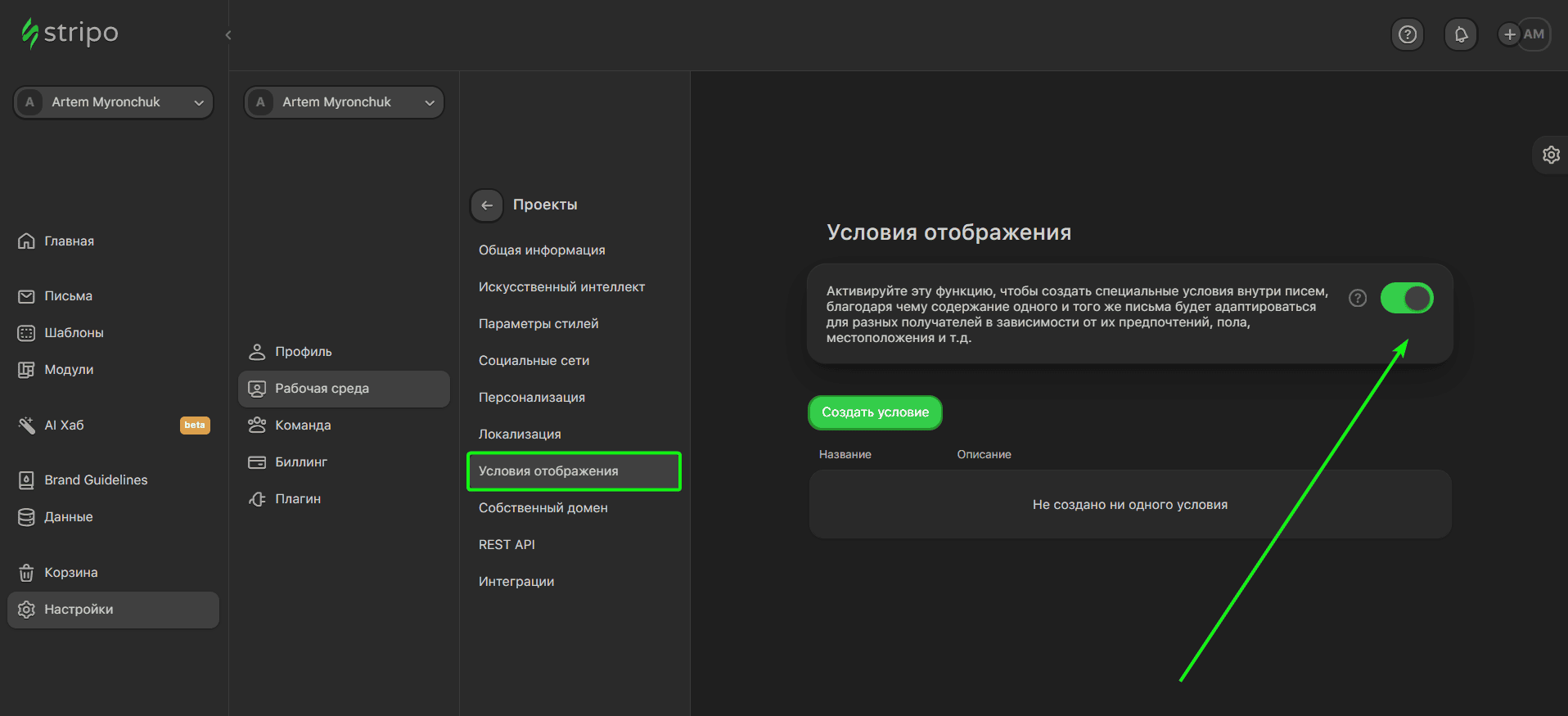Open Собственный домен

tap(543, 508)
